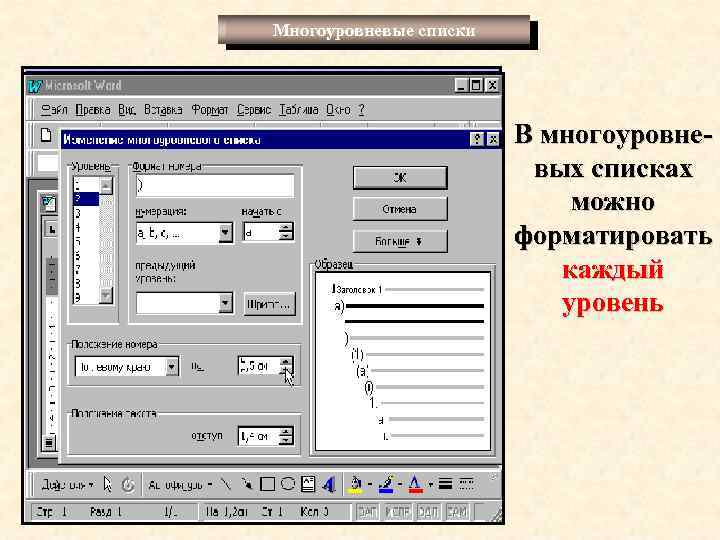Select level 6 in Уровень list
The image size is (720, 540).
[86, 255]
